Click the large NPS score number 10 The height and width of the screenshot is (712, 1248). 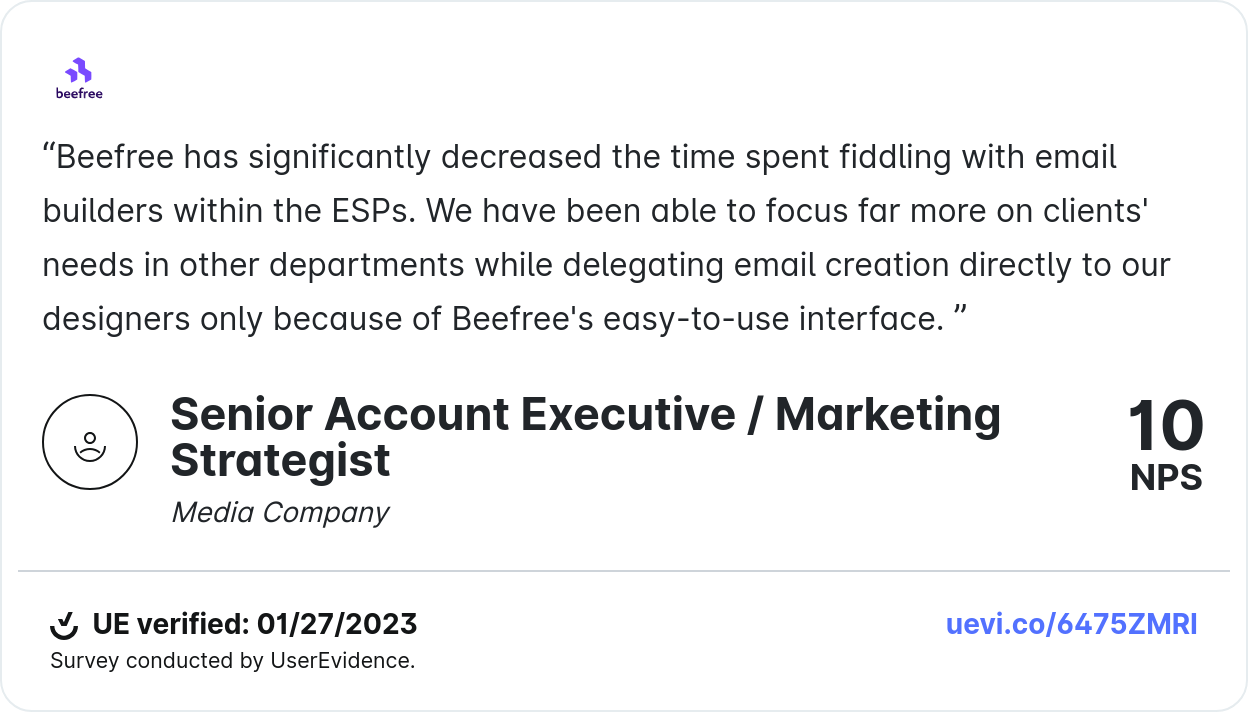tap(1166, 427)
